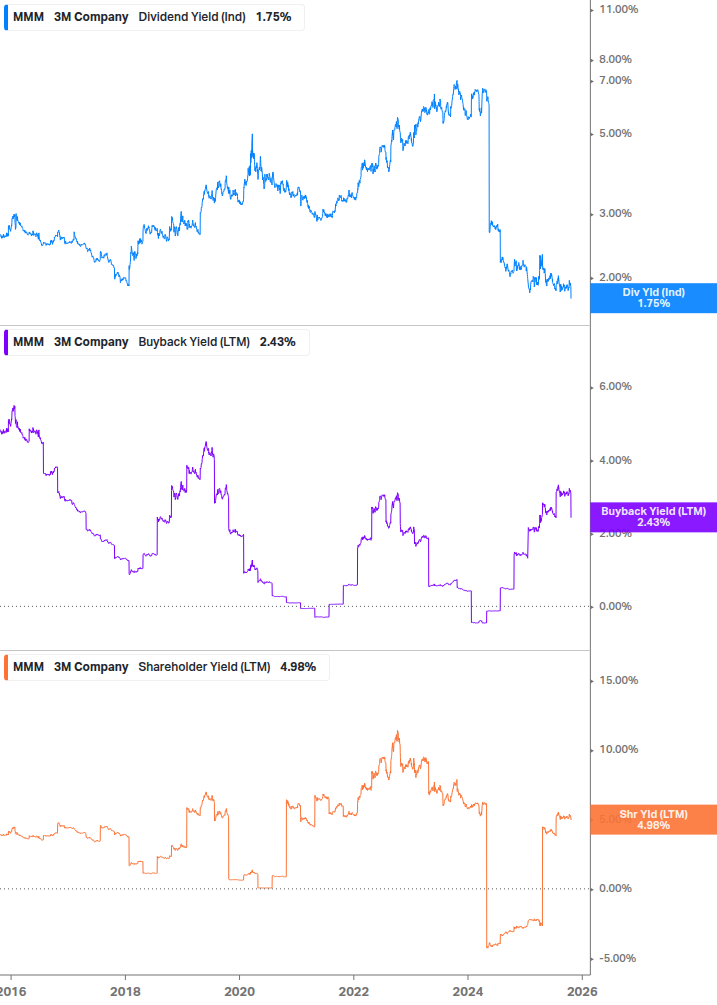Click the 1.75% value in Dividend Yield legend

[273, 17]
